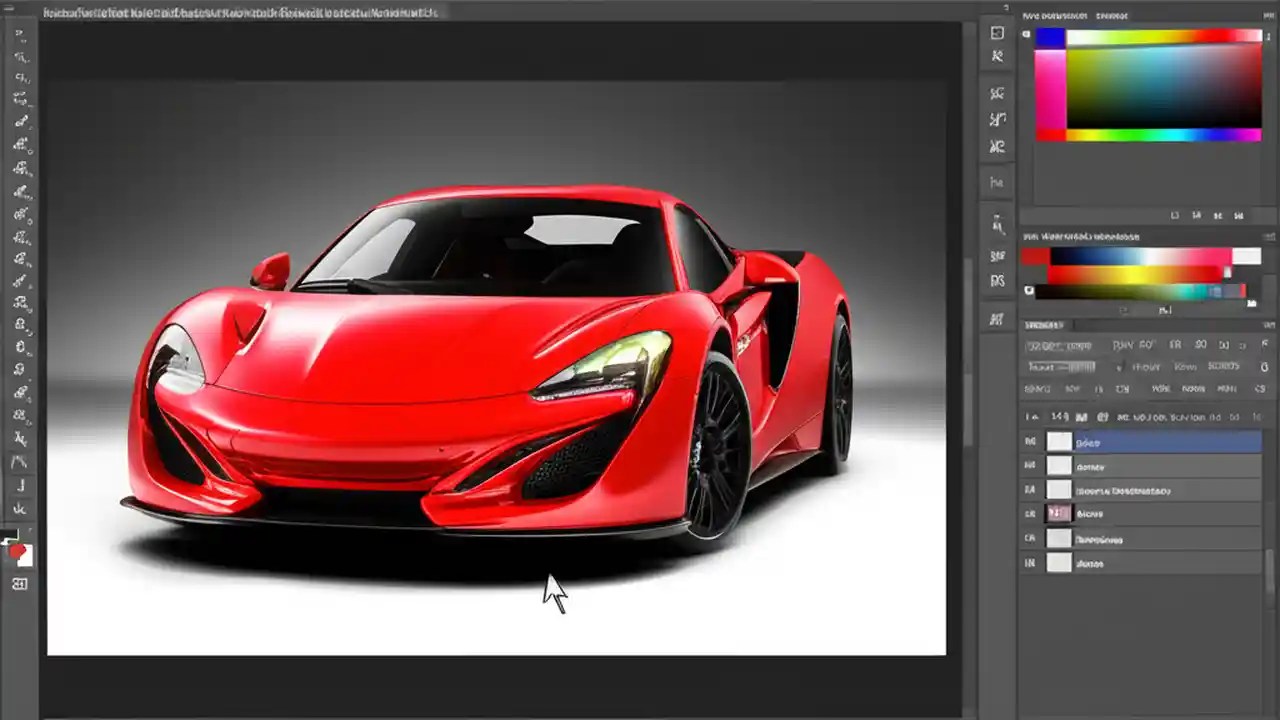The width and height of the screenshot is (1280, 720).
Task: Toggle visibility on the red car layer
Action: point(1030,513)
